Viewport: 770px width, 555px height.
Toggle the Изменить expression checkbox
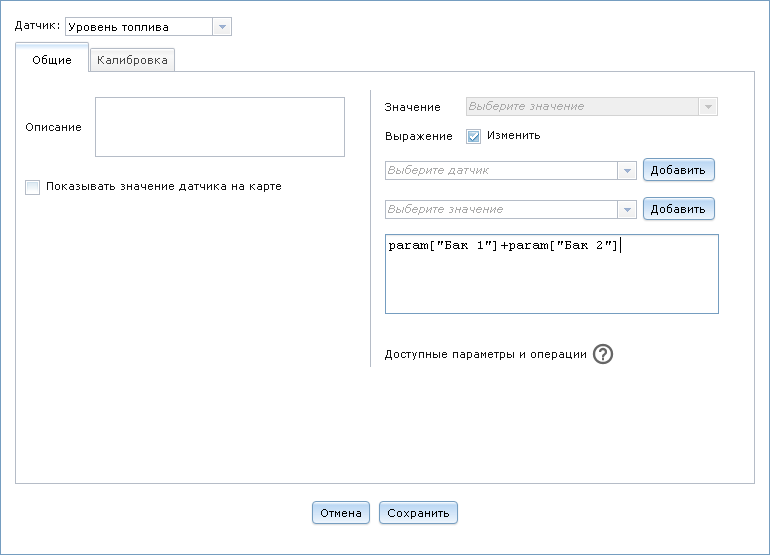[474, 136]
